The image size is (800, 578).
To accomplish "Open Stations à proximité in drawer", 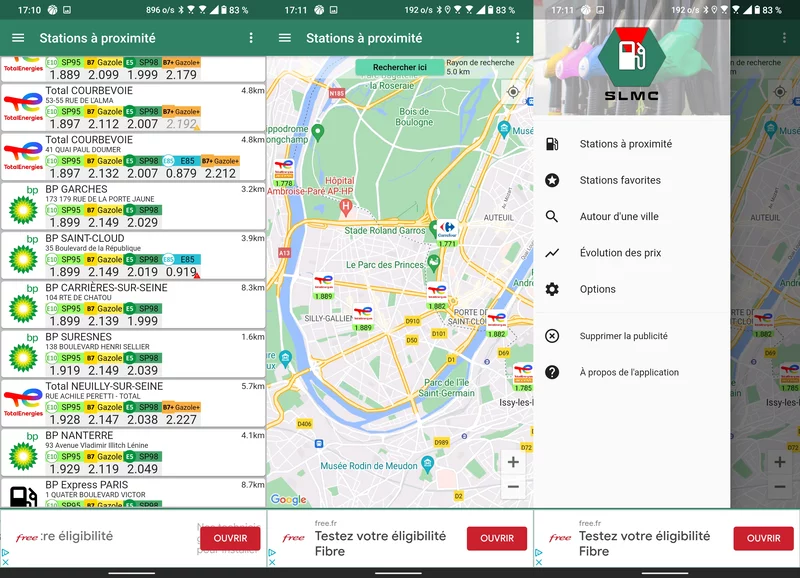I will tap(632, 144).
